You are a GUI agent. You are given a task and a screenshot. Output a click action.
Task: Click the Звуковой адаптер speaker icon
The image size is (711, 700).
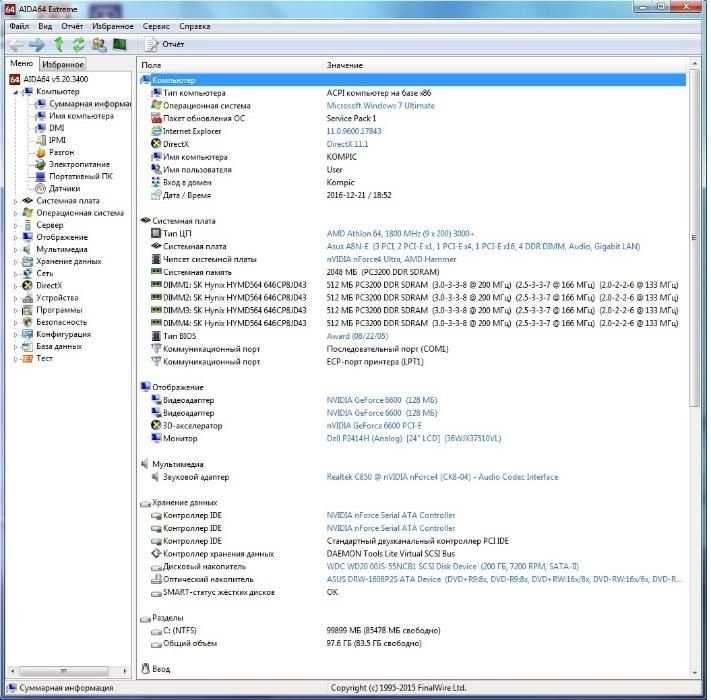click(156, 476)
